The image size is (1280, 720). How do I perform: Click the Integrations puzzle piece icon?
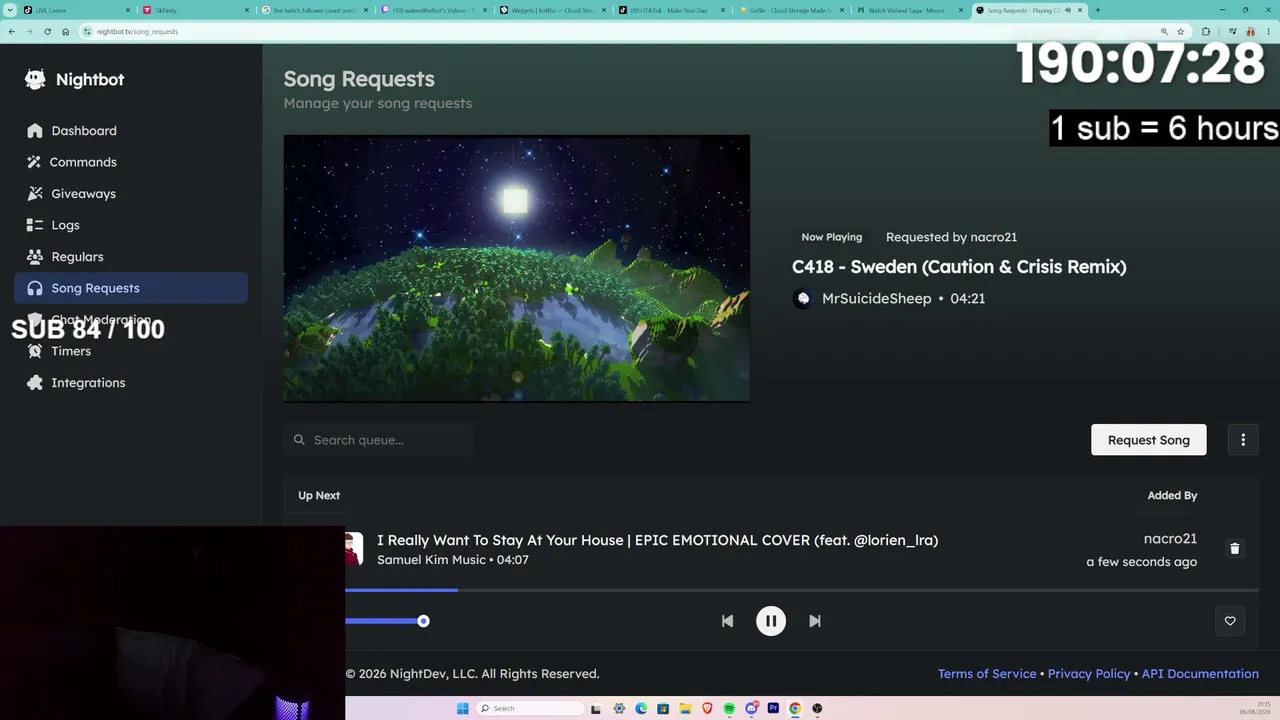click(x=35, y=383)
